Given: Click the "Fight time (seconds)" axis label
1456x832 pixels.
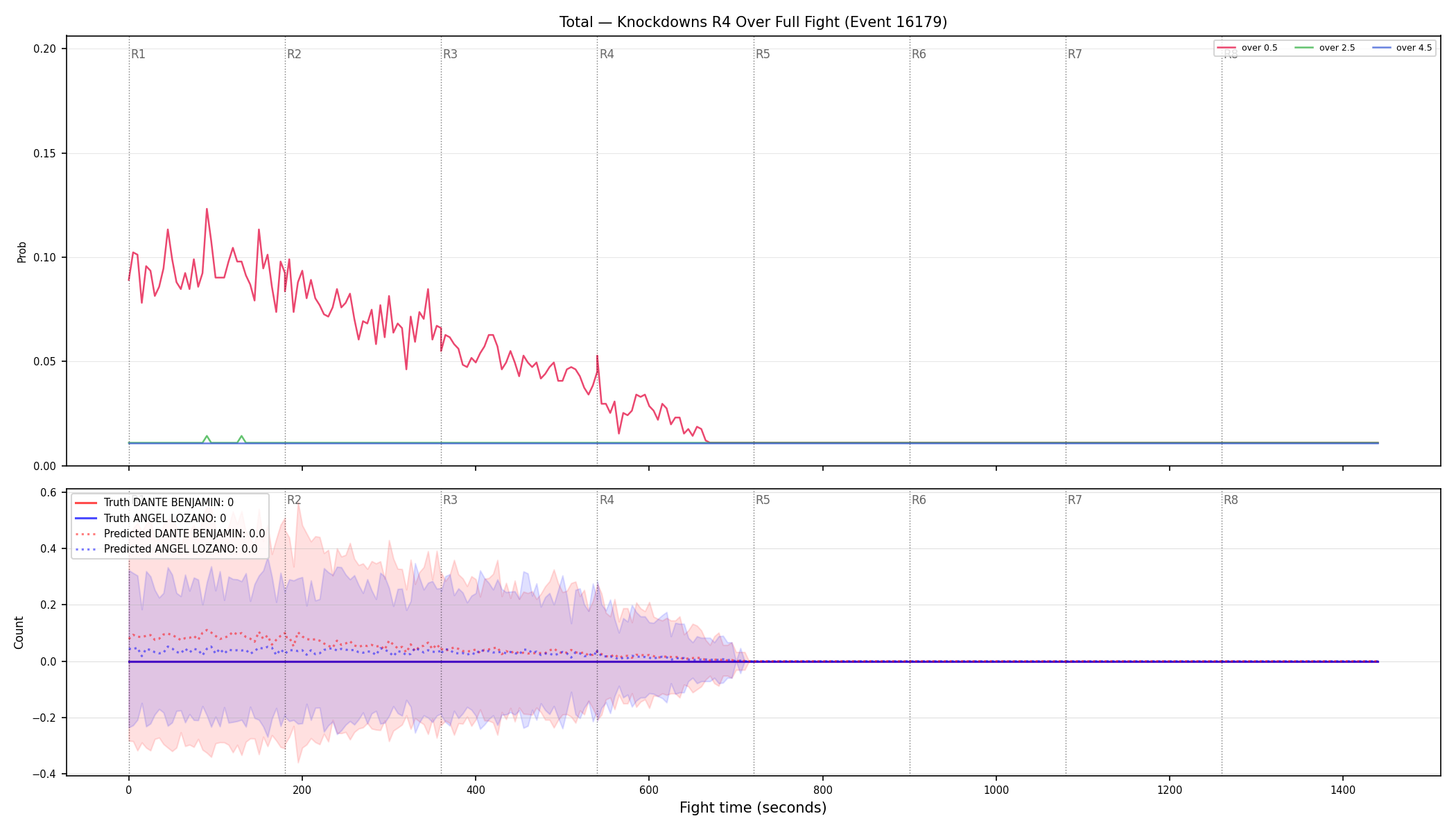Looking at the screenshot, I should point(753,808).
